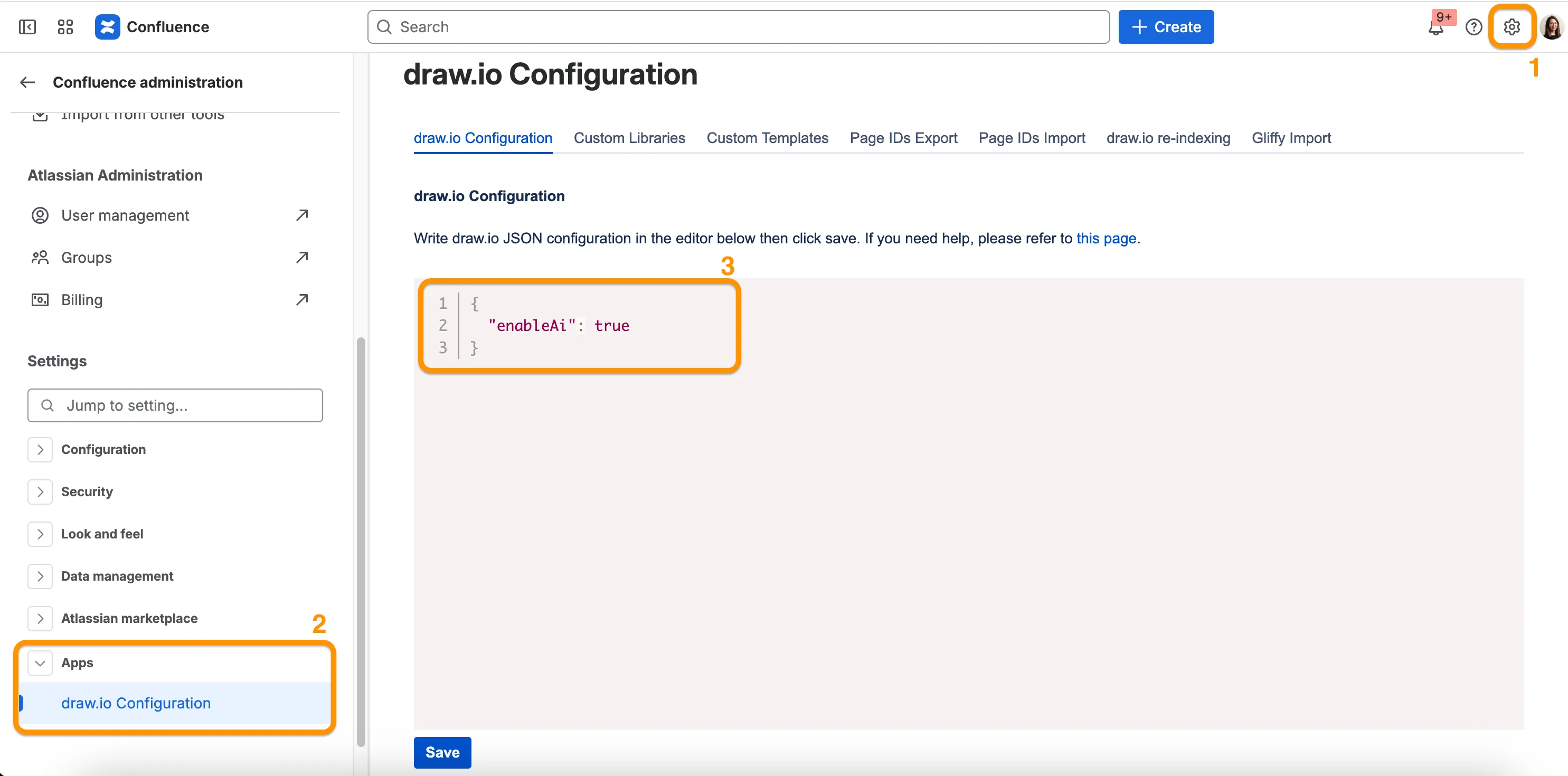Open the app switcher grid icon
1568x776 pixels.
(65, 27)
